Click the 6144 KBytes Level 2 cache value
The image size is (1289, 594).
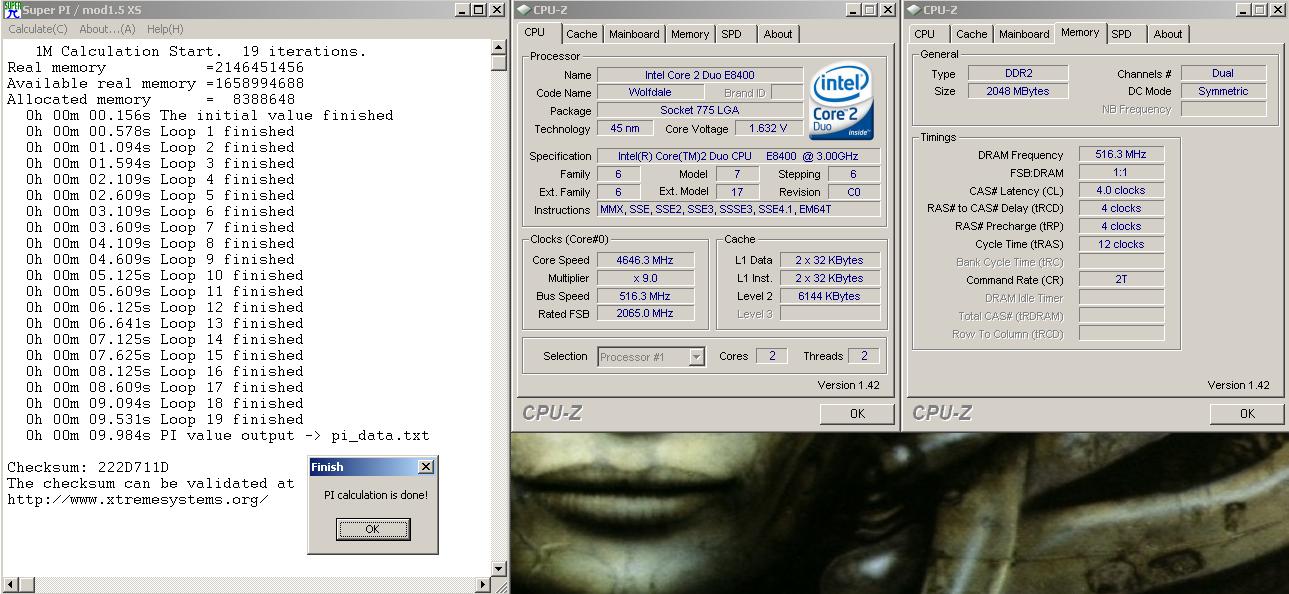click(830, 296)
